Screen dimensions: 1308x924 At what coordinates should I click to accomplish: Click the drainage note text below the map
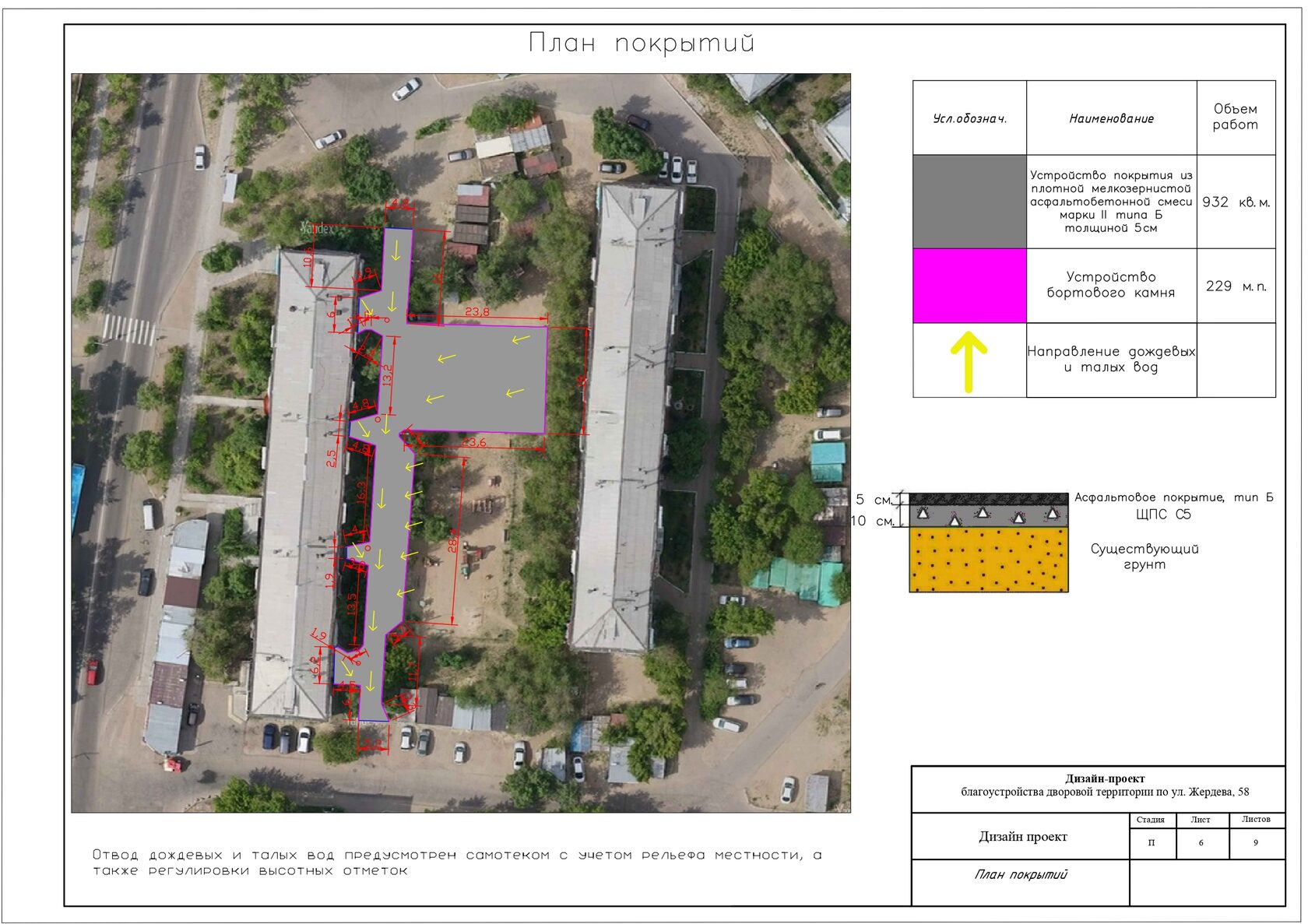[x=457, y=863]
